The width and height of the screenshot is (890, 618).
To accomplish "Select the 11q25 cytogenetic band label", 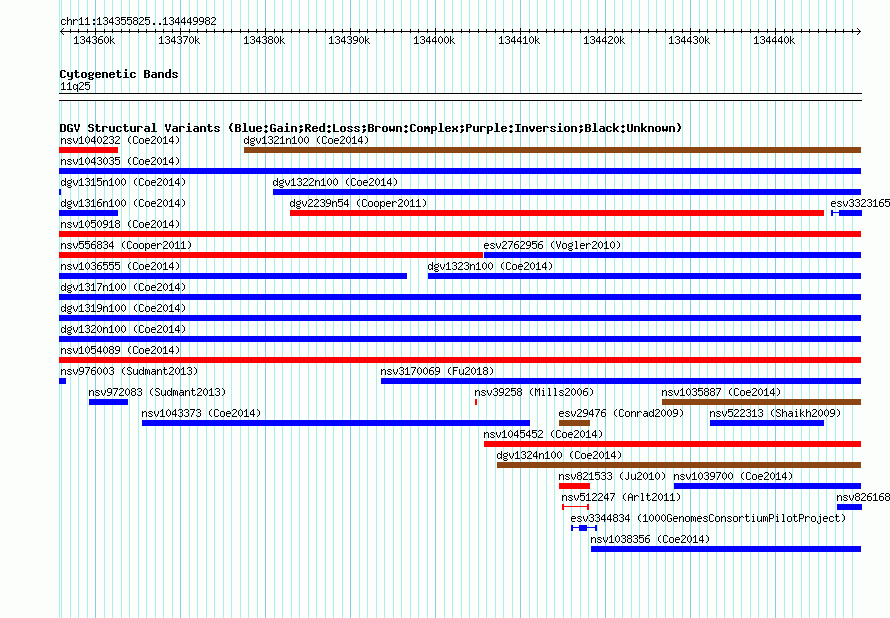I will pos(75,86).
